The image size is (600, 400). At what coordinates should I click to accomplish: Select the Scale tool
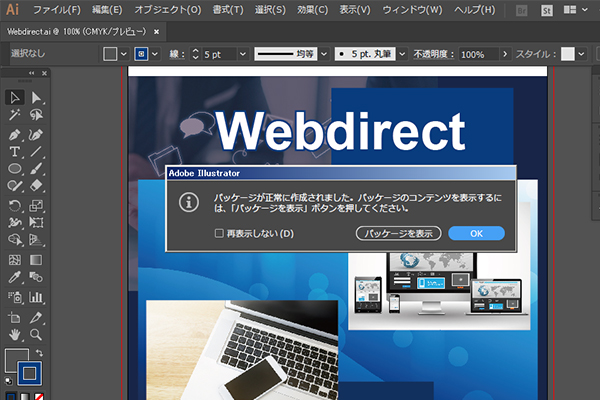pyautogui.click(x=36, y=206)
